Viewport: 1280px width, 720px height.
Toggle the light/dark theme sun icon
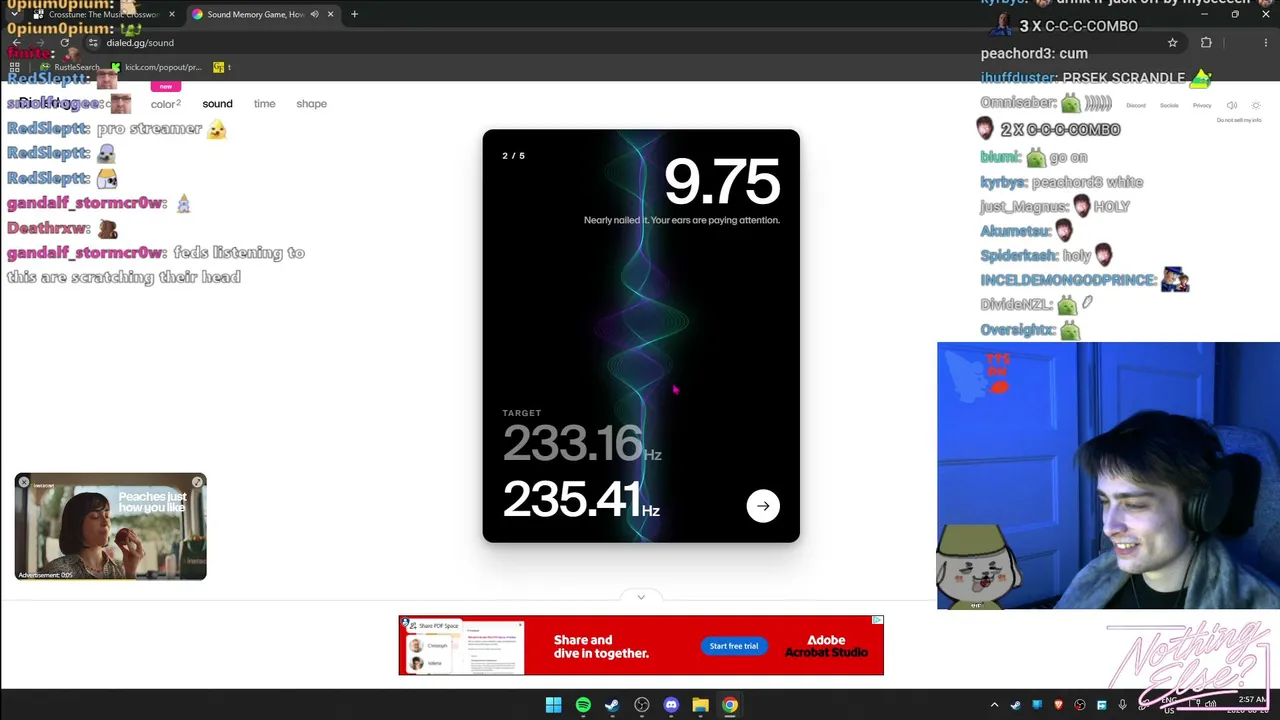tap(1256, 106)
